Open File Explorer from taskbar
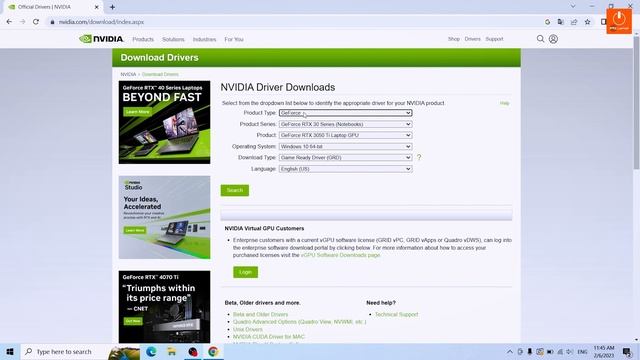640x360 pixels. [172, 351]
